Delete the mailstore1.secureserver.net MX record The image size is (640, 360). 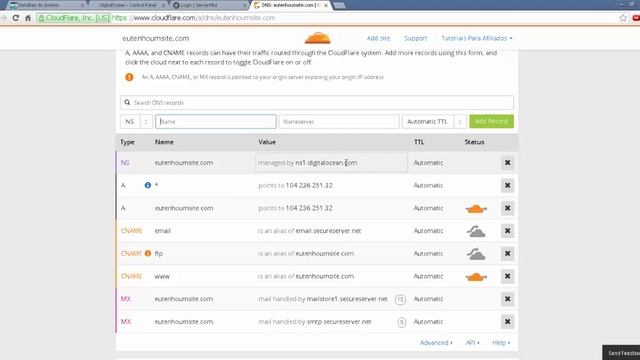click(507, 299)
